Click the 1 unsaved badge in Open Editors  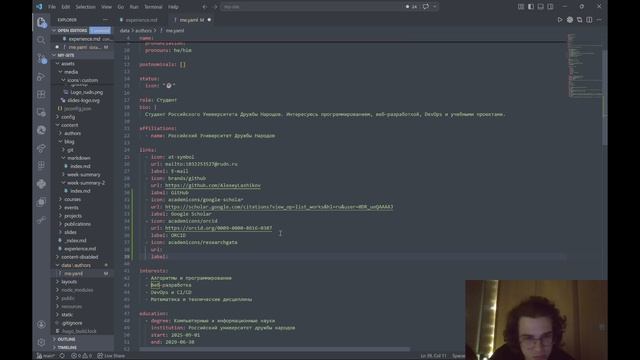(100, 31)
